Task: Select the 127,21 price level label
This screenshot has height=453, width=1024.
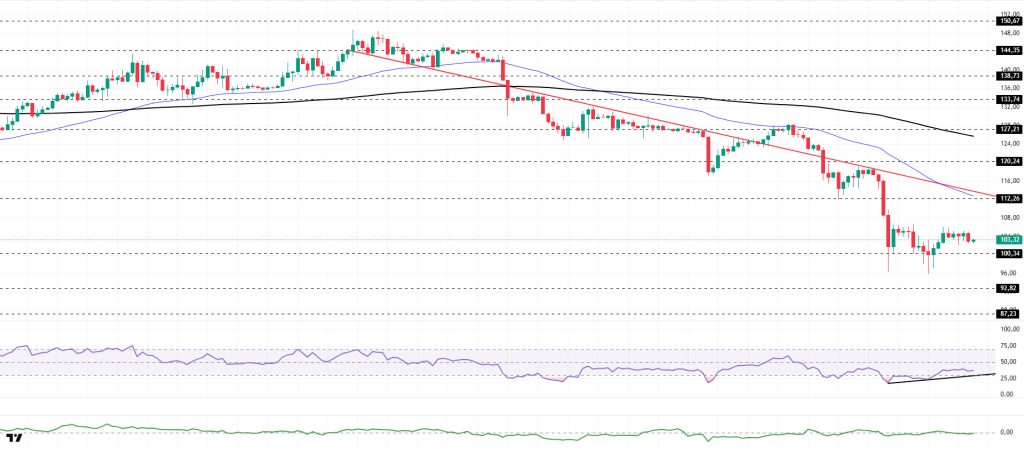Action: pos(1008,129)
